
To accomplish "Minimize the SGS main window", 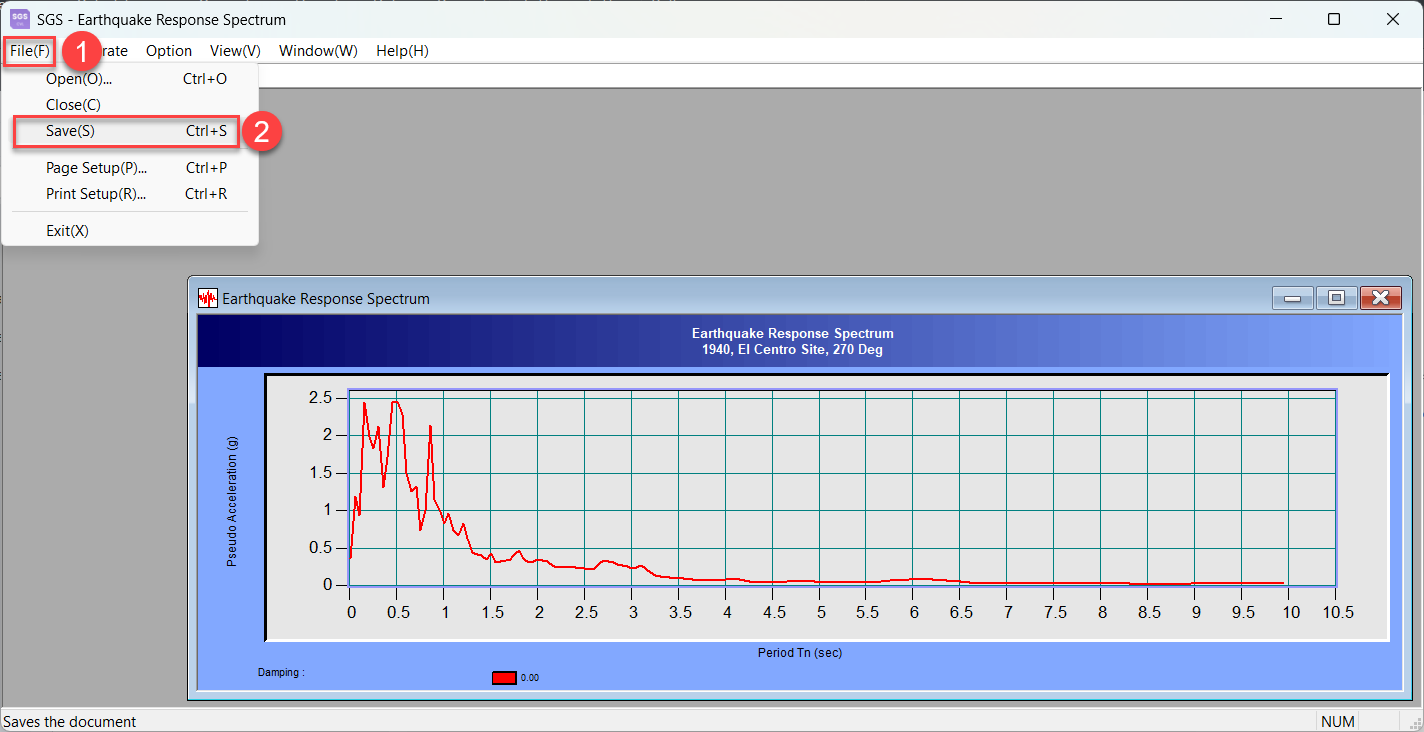I will [x=1276, y=19].
